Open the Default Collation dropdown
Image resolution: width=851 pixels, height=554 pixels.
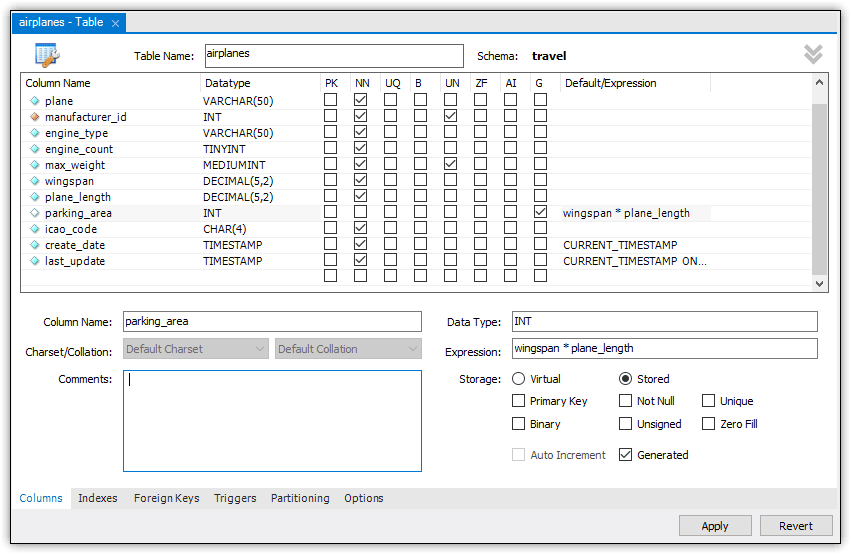[348, 349]
